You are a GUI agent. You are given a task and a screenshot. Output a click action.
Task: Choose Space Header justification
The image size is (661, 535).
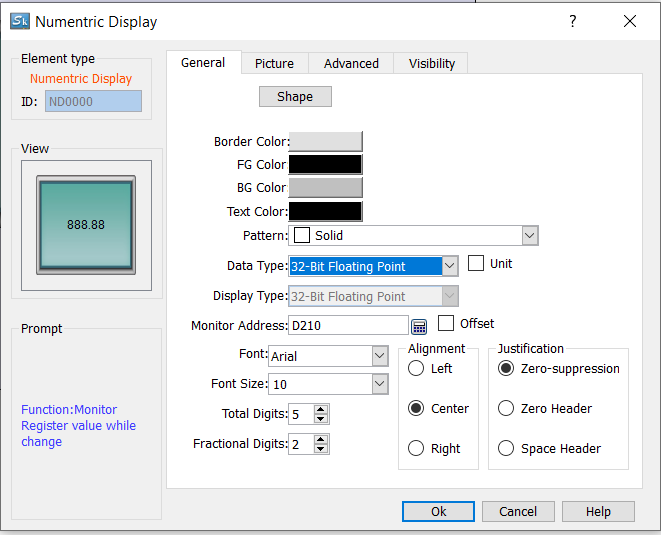pyautogui.click(x=505, y=448)
